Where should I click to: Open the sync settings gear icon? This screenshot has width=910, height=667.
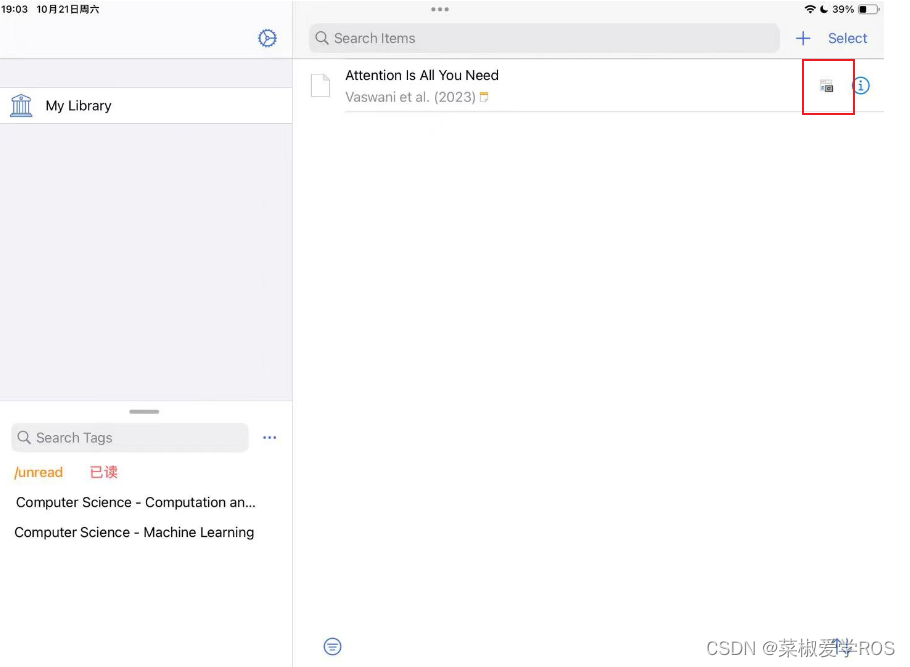point(267,38)
